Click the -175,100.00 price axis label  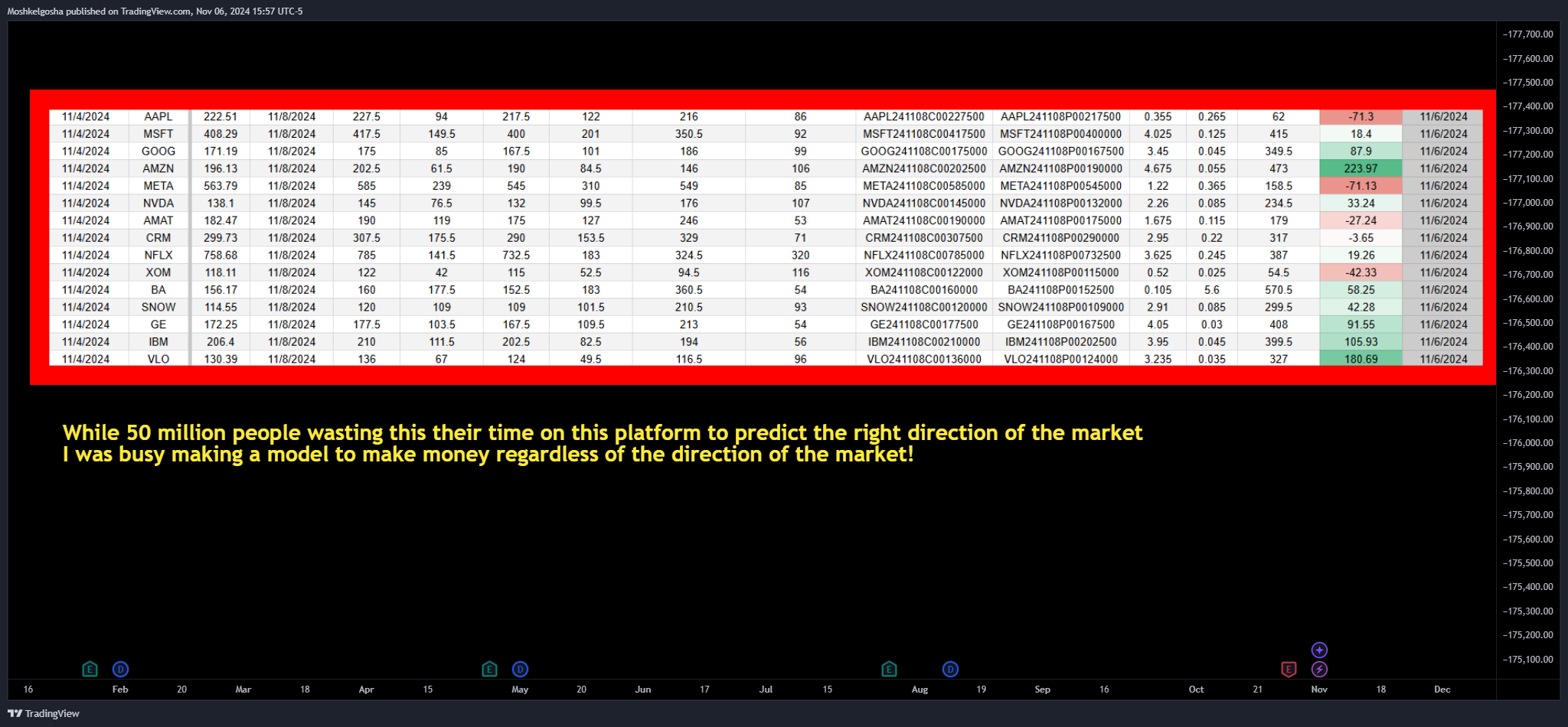pos(1528,660)
